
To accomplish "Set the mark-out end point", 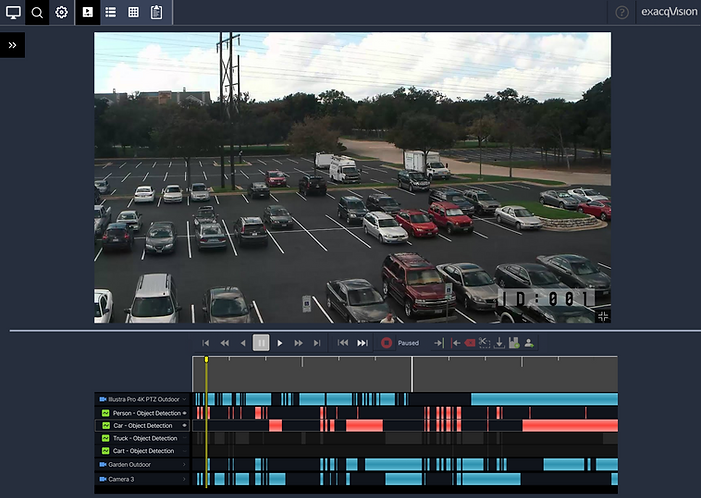I will pyautogui.click(x=455, y=343).
